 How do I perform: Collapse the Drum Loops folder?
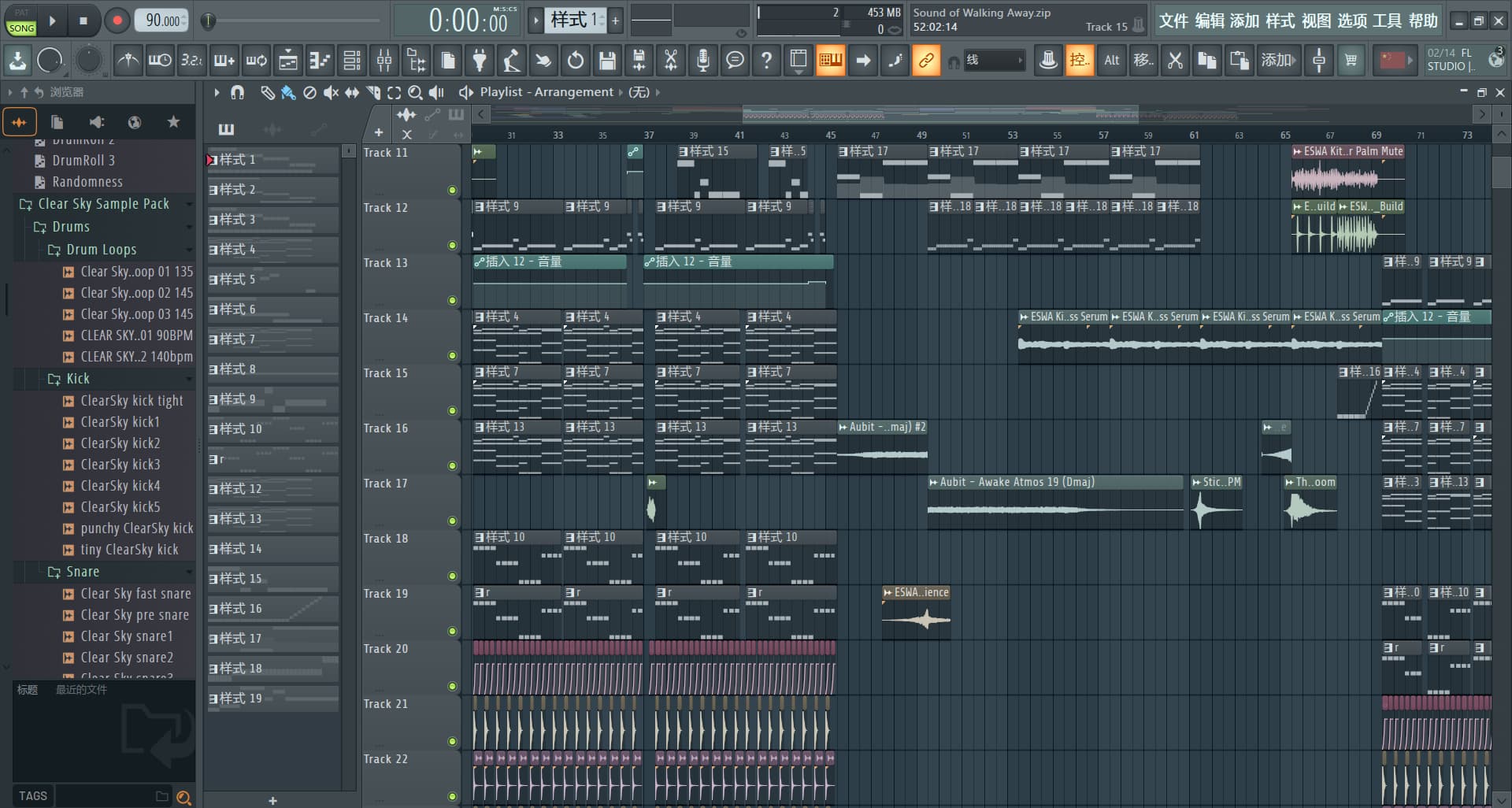pyautogui.click(x=102, y=250)
